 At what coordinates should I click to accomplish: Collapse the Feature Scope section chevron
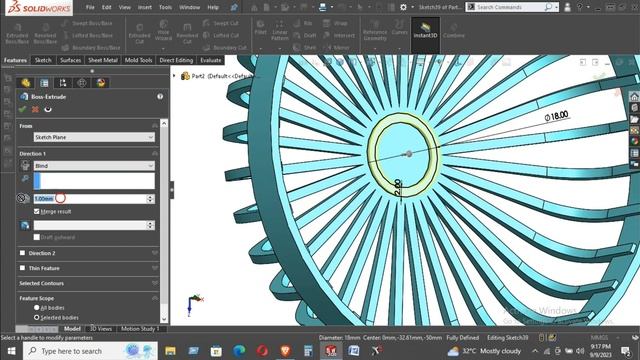pos(155,298)
